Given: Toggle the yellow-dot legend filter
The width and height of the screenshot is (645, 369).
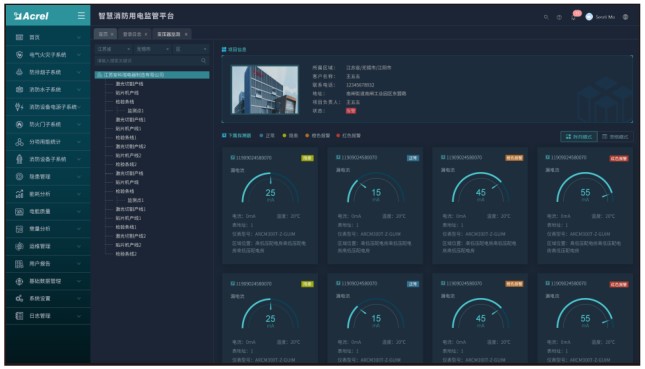Looking at the screenshot, I should tap(290, 135).
